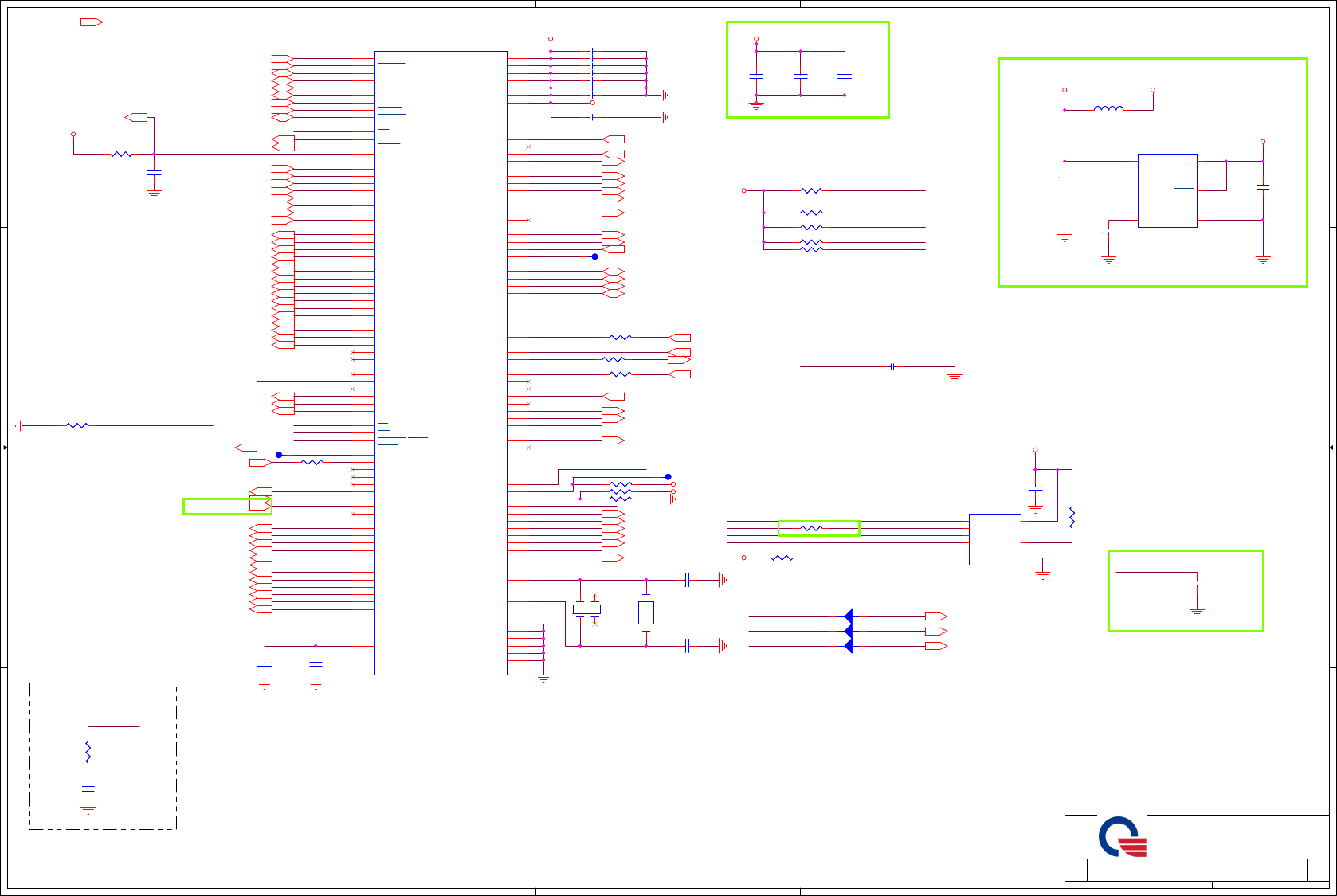Screen dimensions: 1337x896
Task: Select the regulator IC inside the large green box
Action: click(x=1167, y=190)
